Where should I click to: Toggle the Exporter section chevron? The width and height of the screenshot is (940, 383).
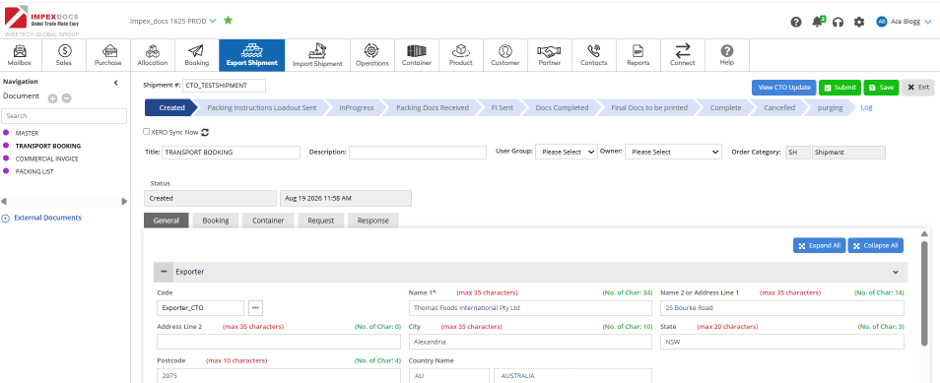pyautogui.click(x=896, y=272)
